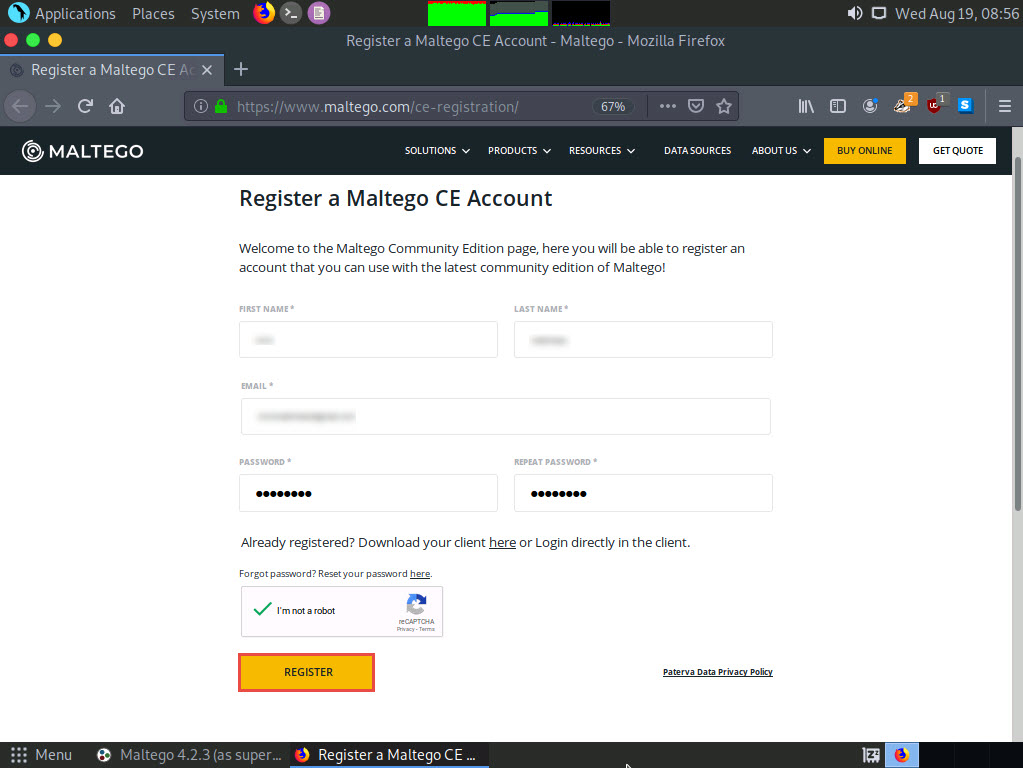Click the Firefox launcher in top panel

[x=264, y=13]
